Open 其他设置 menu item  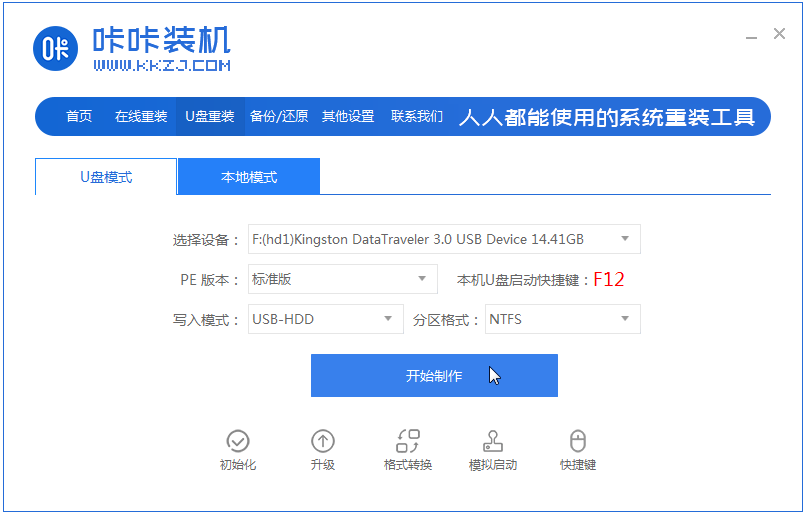tap(348, 116)
